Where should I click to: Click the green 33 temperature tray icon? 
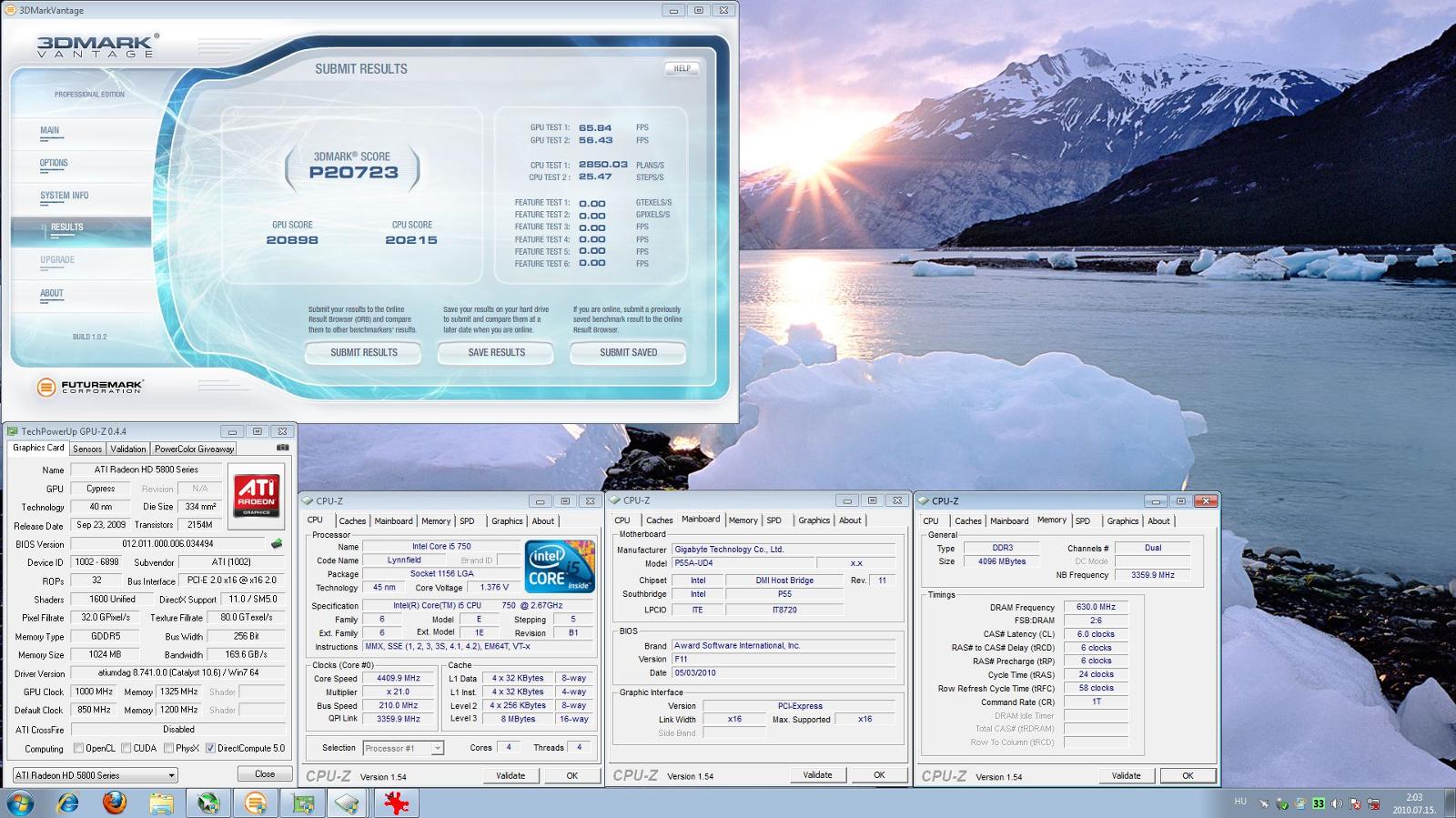click(x=1318, y=803)
